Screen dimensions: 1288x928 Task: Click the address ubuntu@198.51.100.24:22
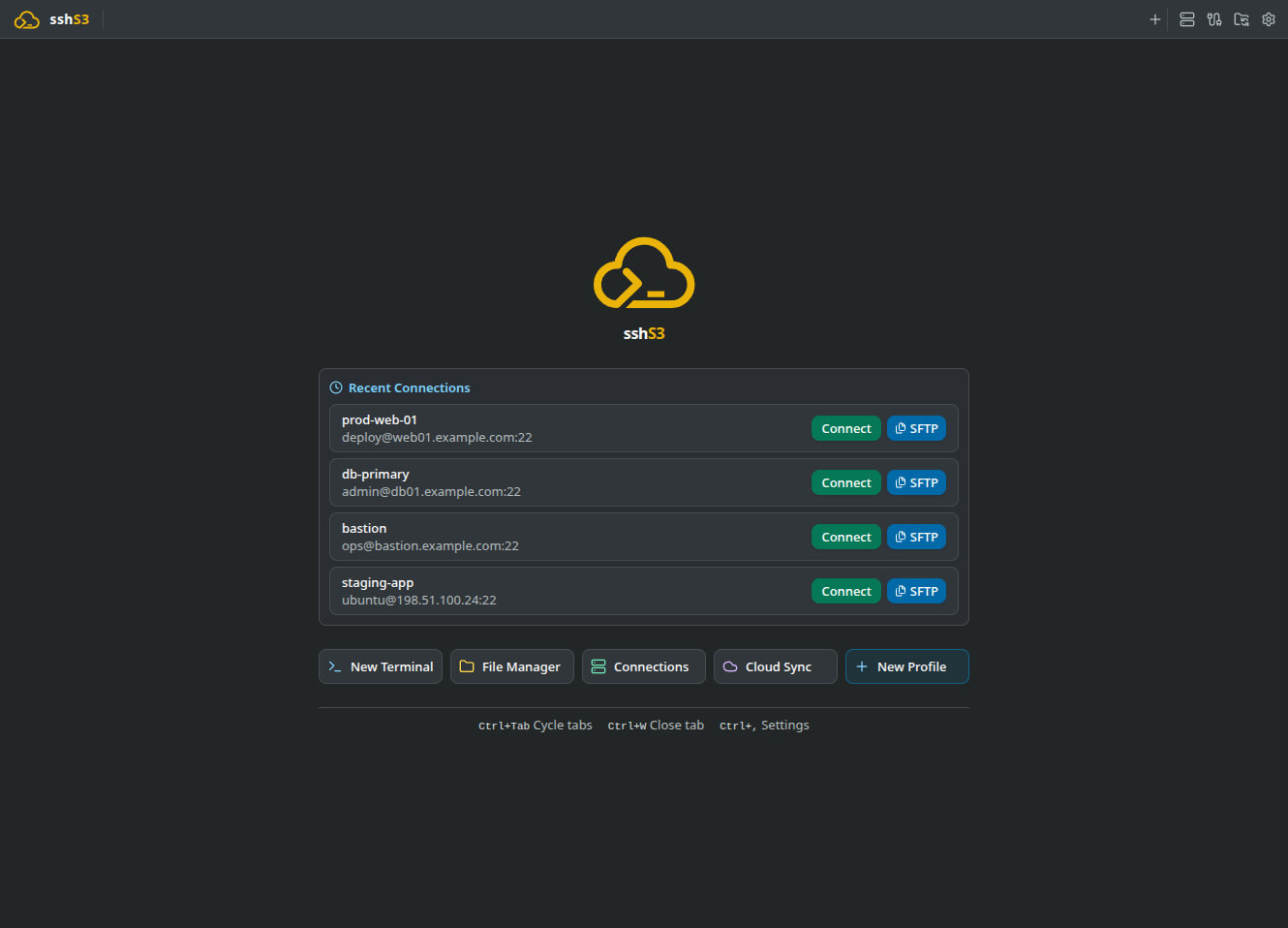tap(419, 600)
